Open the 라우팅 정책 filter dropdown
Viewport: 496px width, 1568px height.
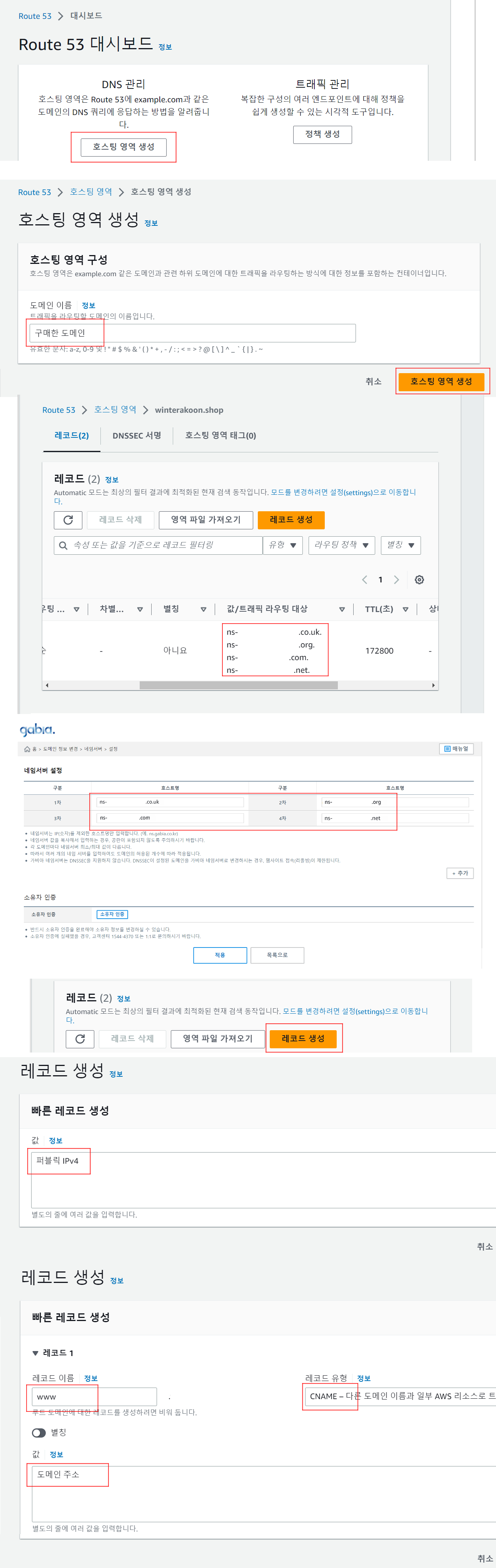pyautogui.click(x=341, y=545)
